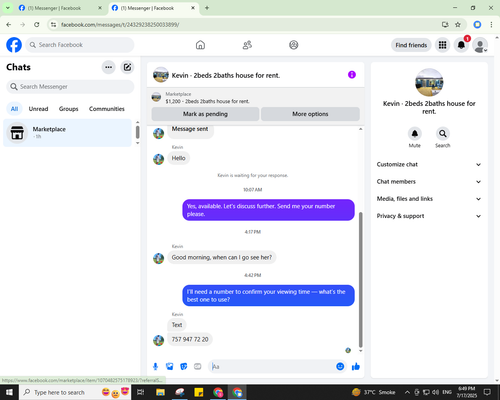500x400 pixels.
Task: Open the emoji picker icon
Action: 340,367
